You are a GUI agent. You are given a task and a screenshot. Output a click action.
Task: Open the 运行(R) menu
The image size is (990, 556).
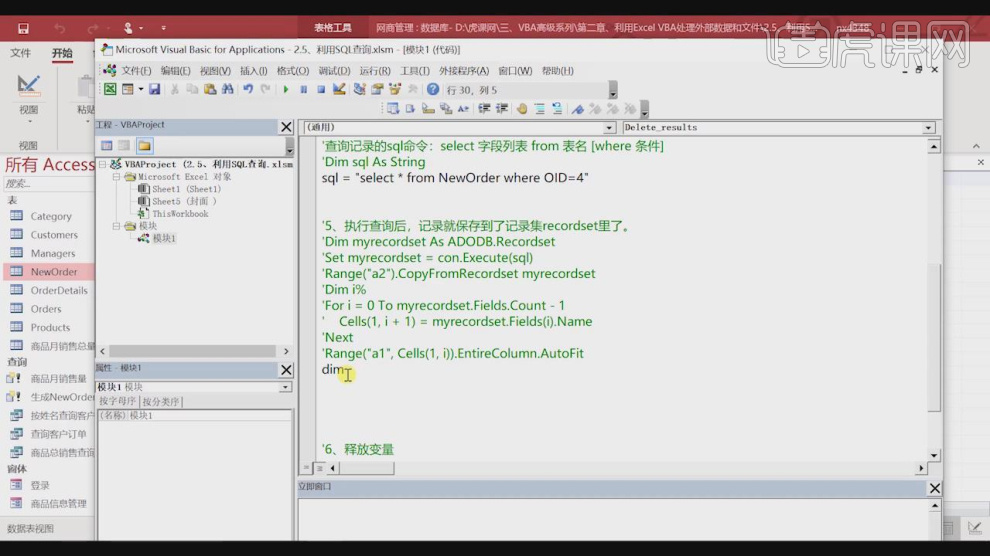pos(374,71)
